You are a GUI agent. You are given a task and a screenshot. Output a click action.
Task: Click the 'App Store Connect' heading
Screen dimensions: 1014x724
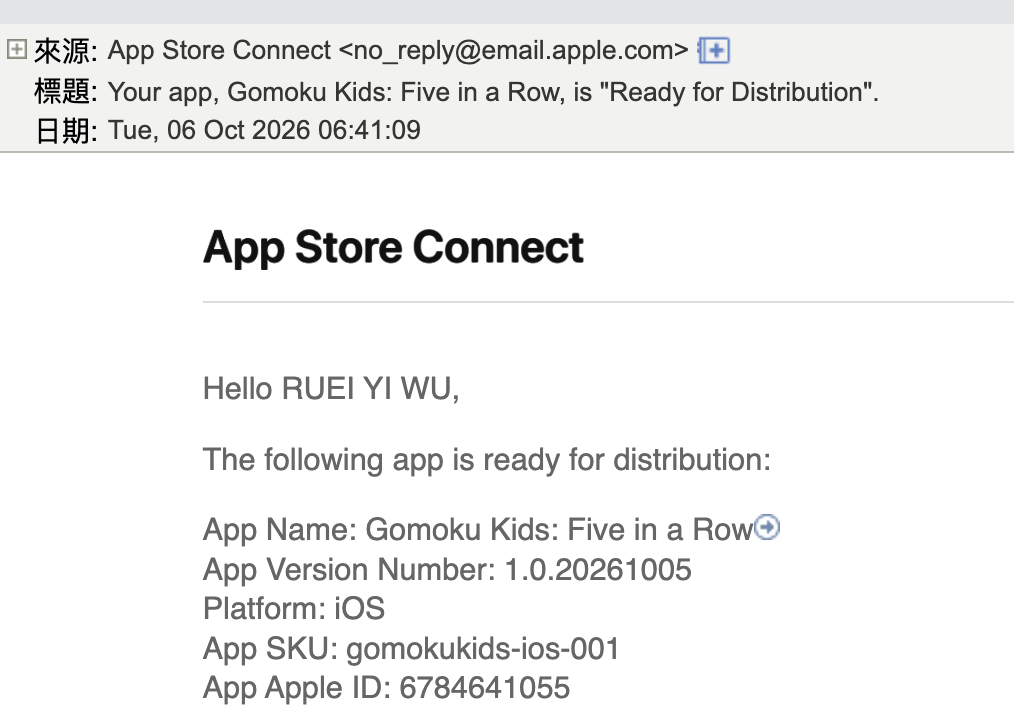point(393,247)
